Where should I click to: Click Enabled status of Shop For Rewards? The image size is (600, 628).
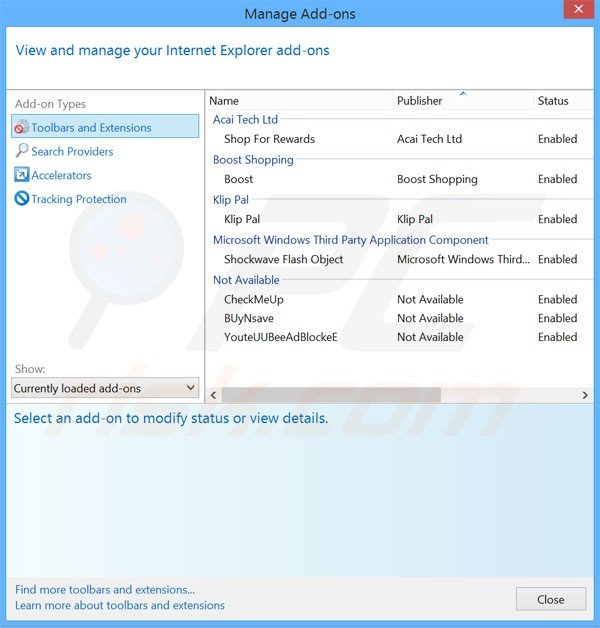click(558, 139)
